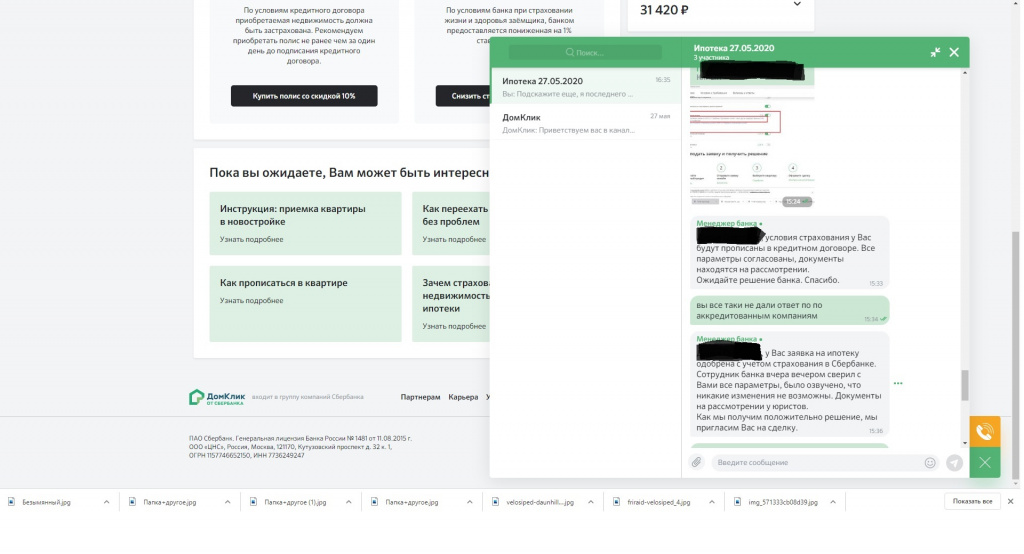Screen dimensions: 1024x554
Task: Expand the 31 420 ₽ payment dropdown
Action: coord(797,5)
